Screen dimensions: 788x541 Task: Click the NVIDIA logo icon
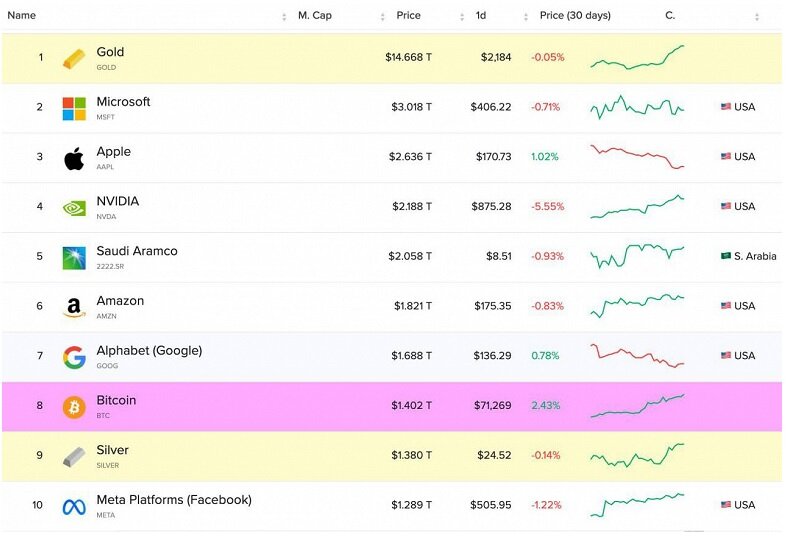74,208
